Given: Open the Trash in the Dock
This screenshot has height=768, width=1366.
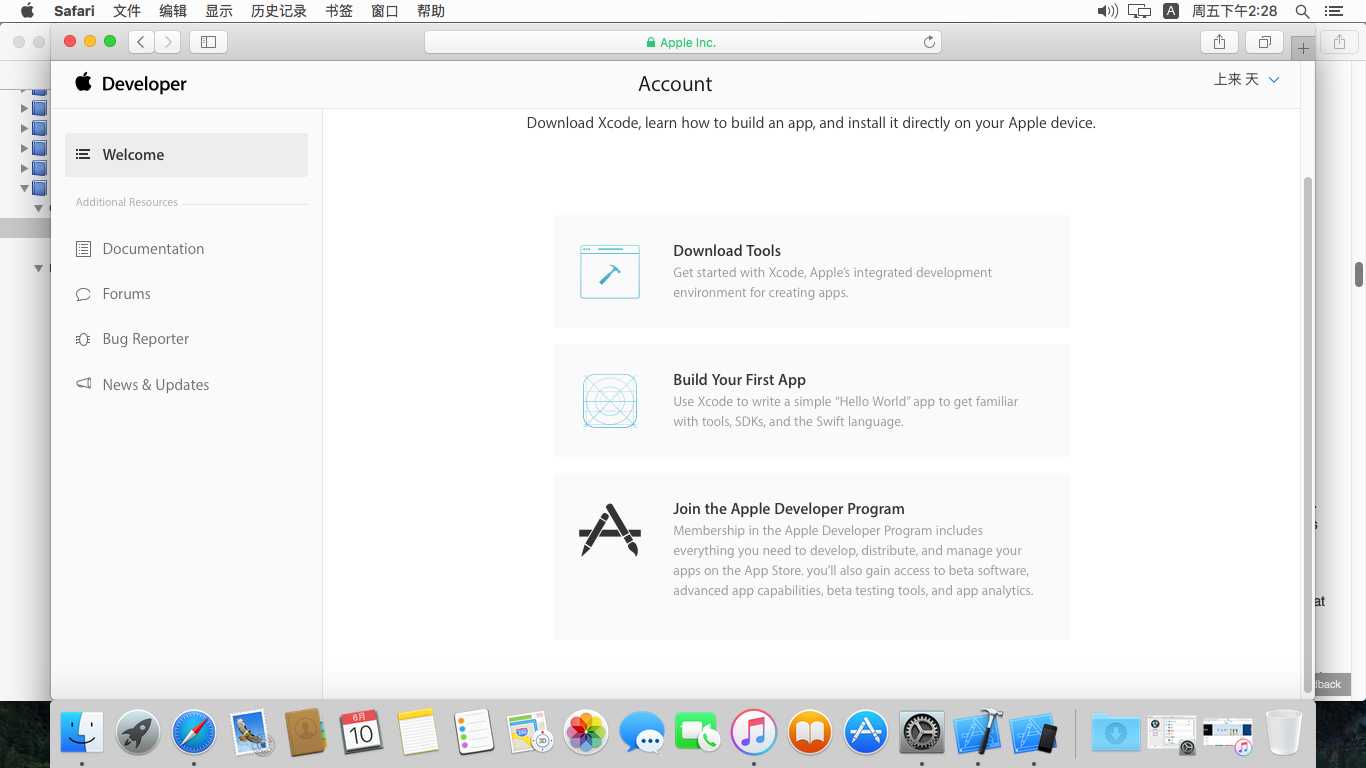Looking at the screenshot, I should coord(1284,733).
